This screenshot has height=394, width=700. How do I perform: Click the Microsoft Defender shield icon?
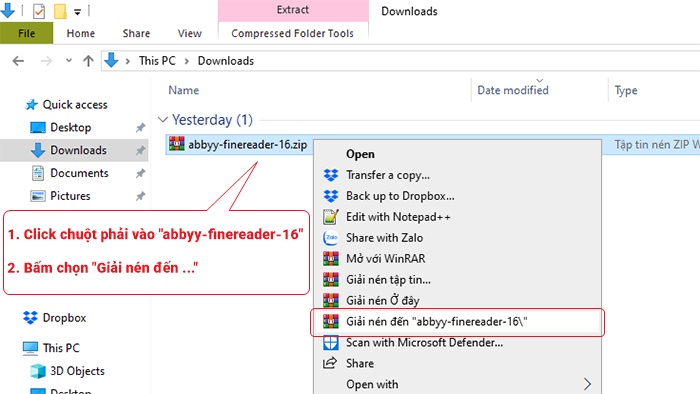click(331, 343)
